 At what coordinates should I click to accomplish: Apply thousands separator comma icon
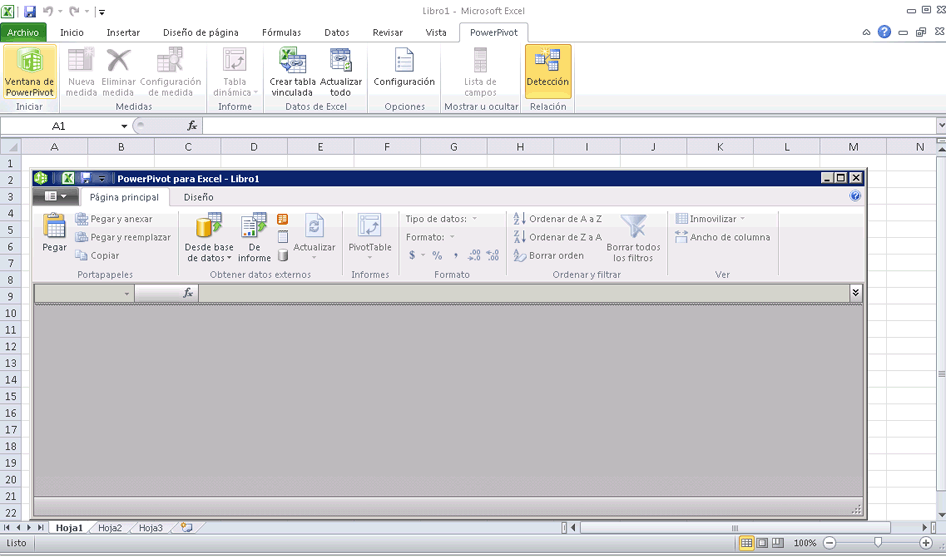(456, 255)
